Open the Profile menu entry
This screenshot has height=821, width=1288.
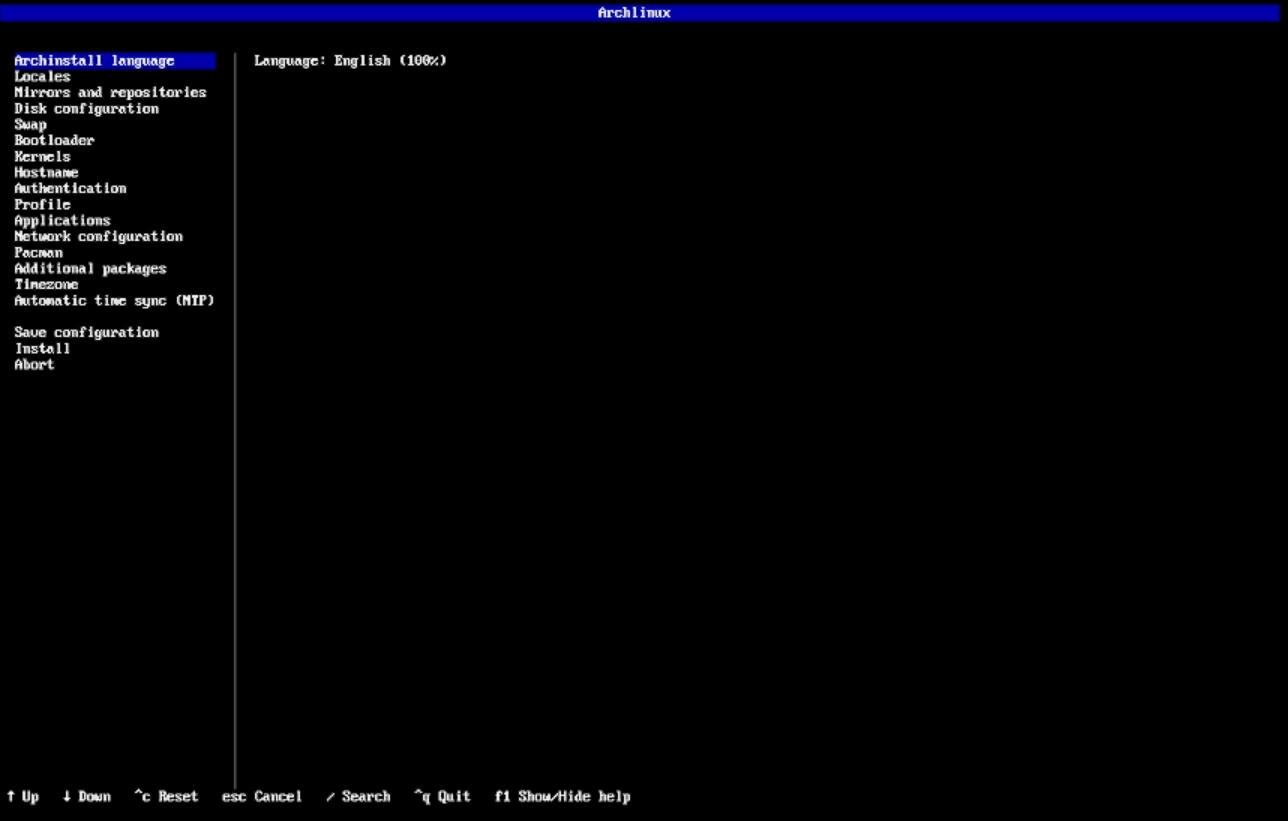tap(42, 205)
